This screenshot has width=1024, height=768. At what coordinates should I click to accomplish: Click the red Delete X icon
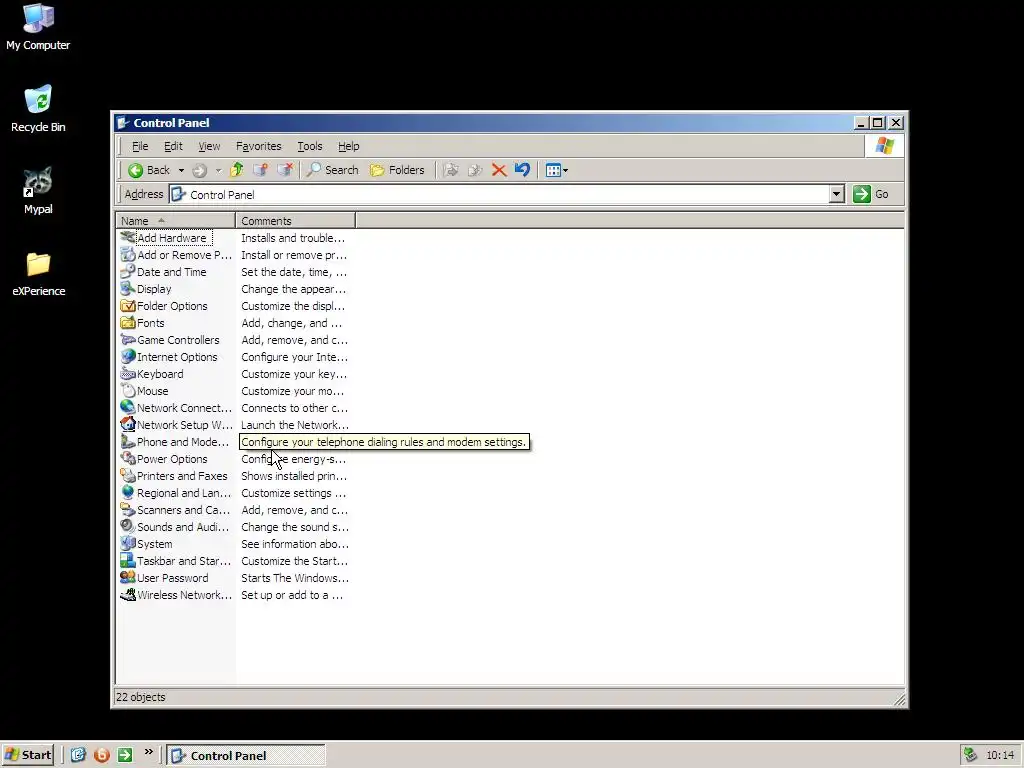pyautogui.click(x=499, y=170)
